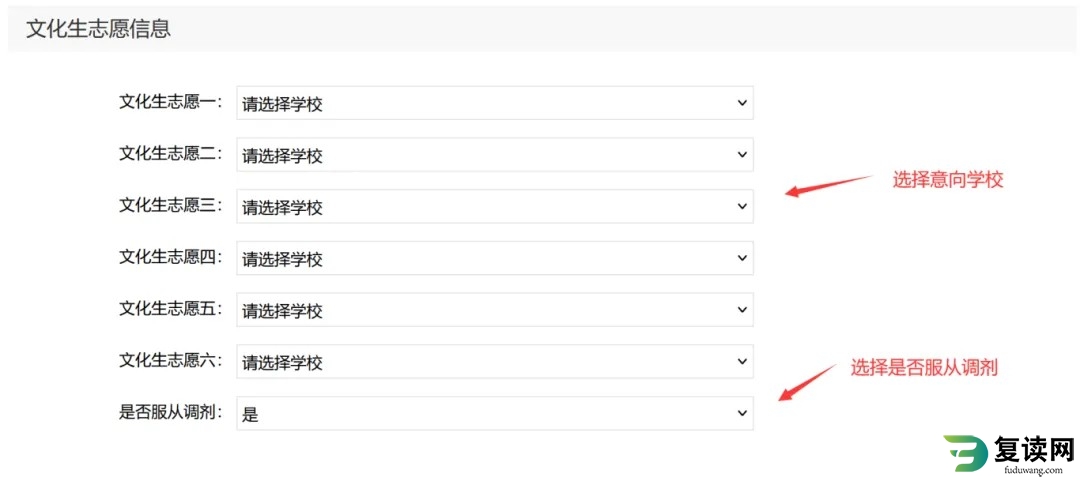Select 请选择学校 text in 文化生志愿六 field

tap(282, 363)
